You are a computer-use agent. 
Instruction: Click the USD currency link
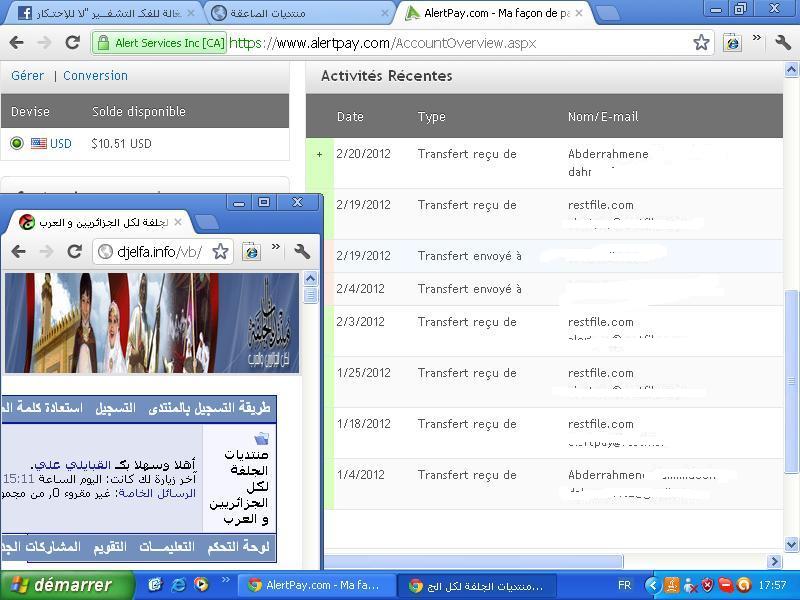pyautogui.click(x=61, y=144)
